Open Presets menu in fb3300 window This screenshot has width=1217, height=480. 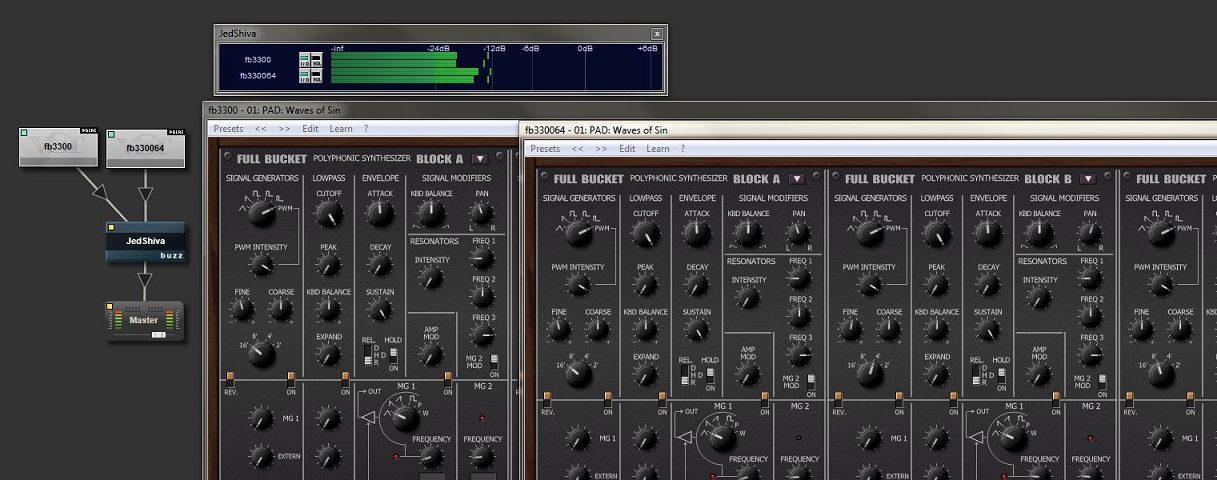(228, 128)
